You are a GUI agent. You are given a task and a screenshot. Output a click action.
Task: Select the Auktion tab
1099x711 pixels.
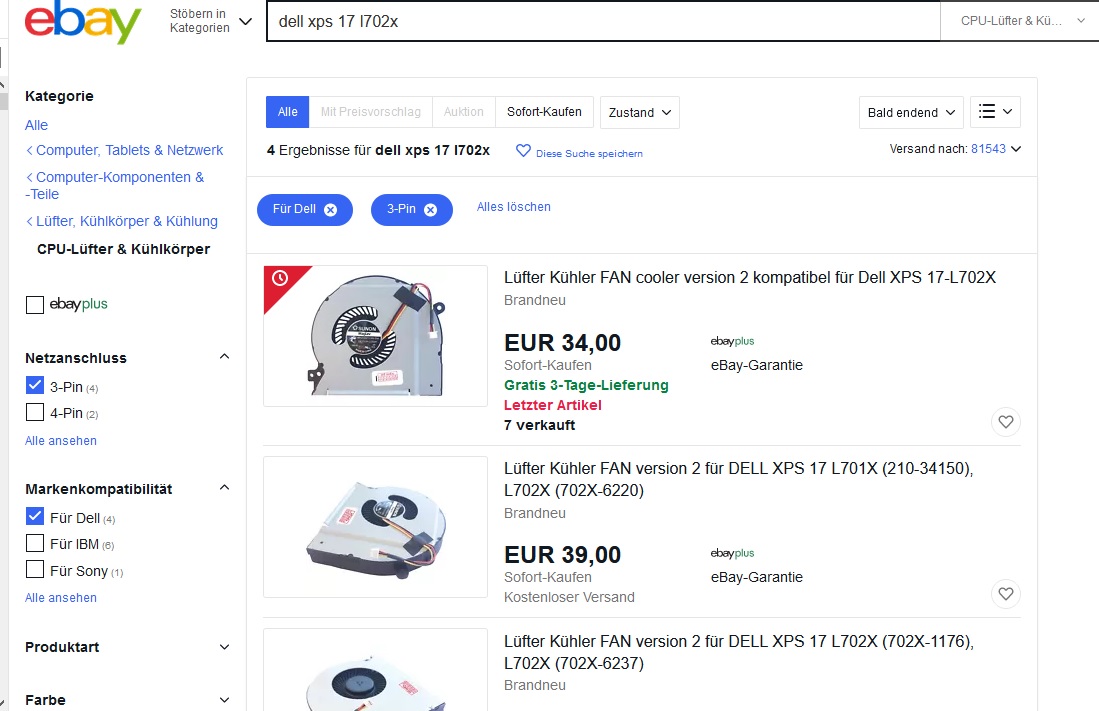click(463, 112)
